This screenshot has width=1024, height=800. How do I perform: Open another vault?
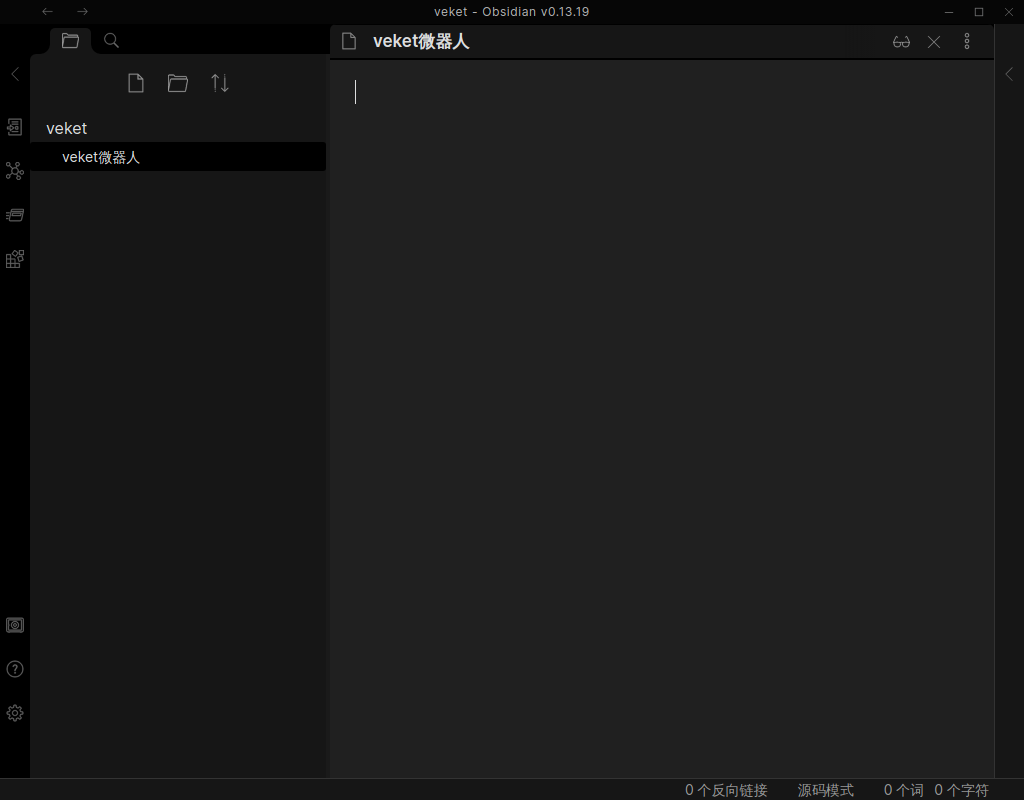tap(14, 625)
